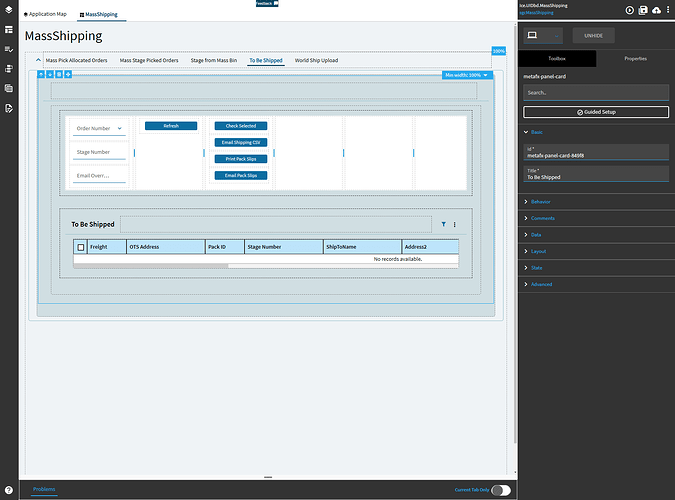
Task: Click the Email Shipping CSV button
Action: tap(241, 143)
